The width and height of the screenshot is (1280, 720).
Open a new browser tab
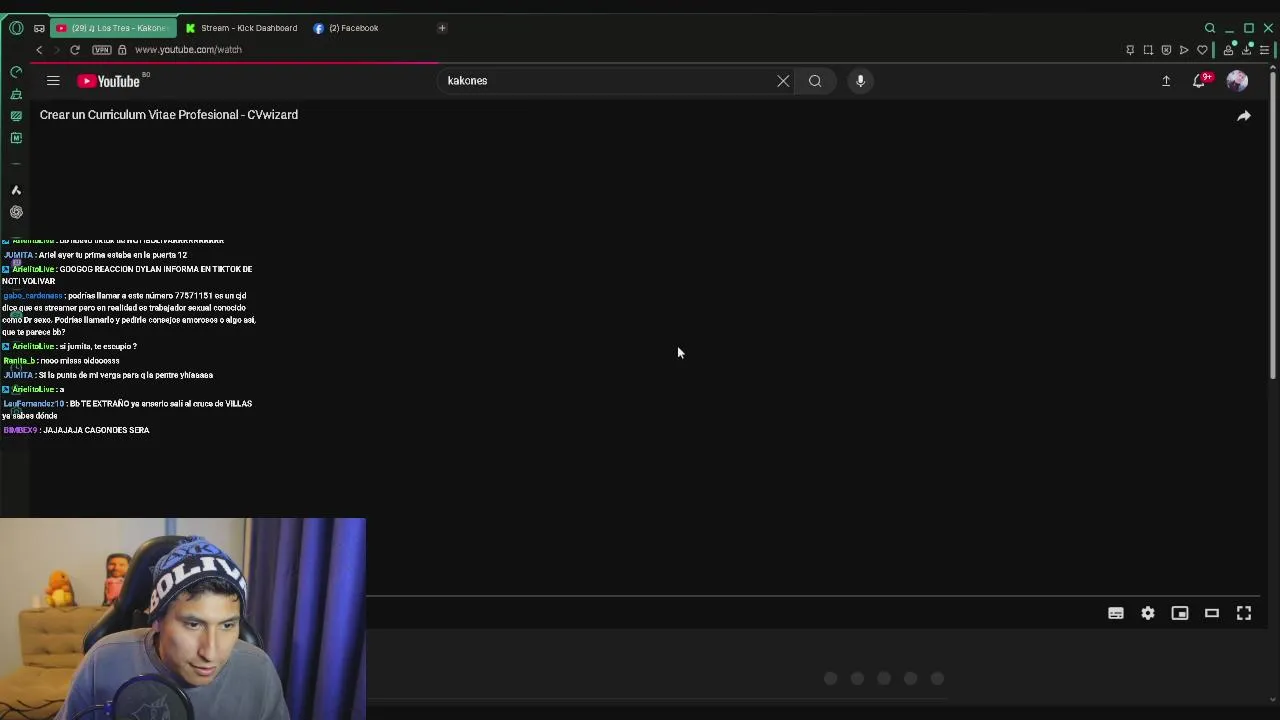[x=442, y=28]
